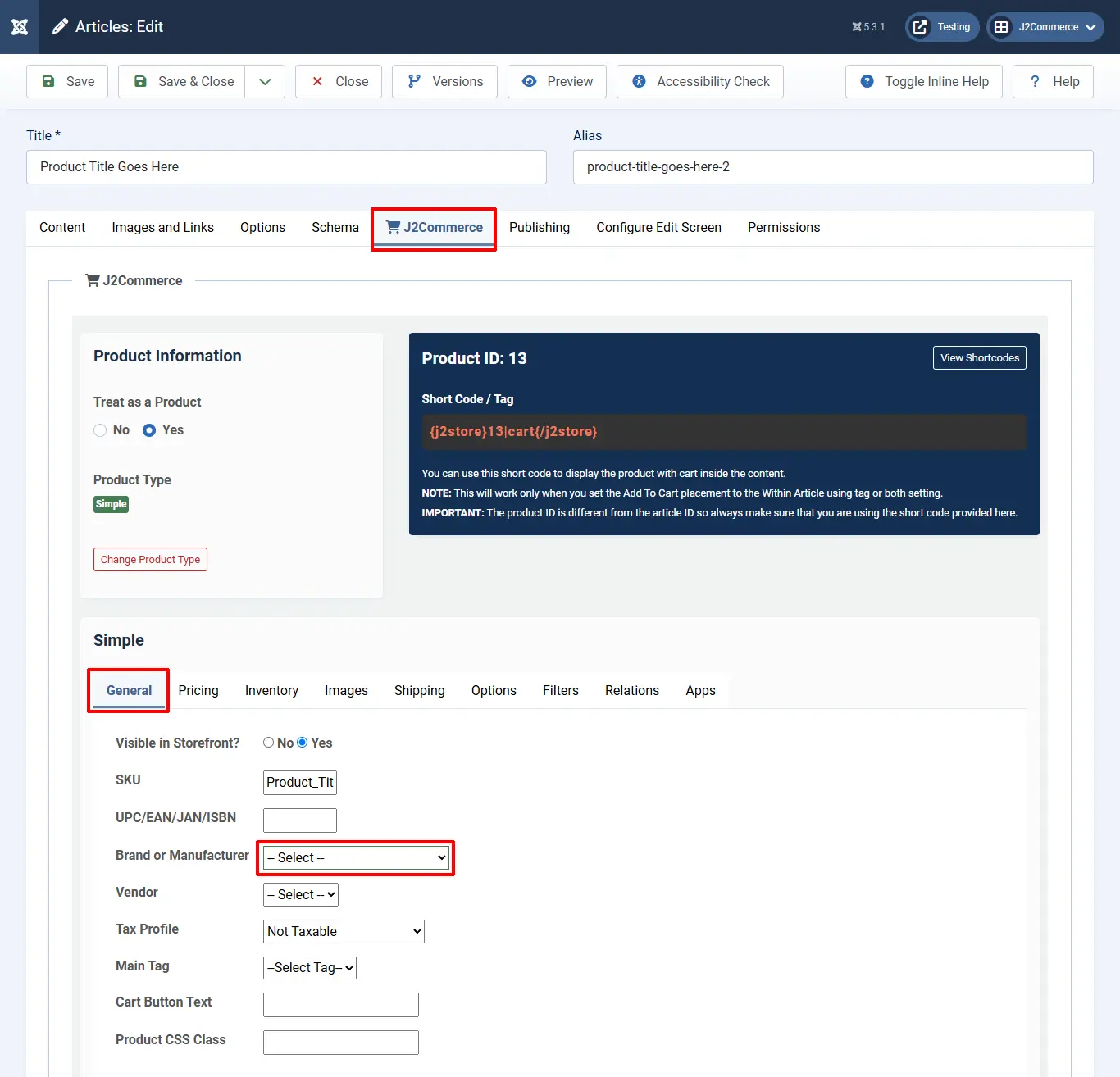Open the Tax Profile dropdown
1120x1077 pixels.
[x=344, y=932]
